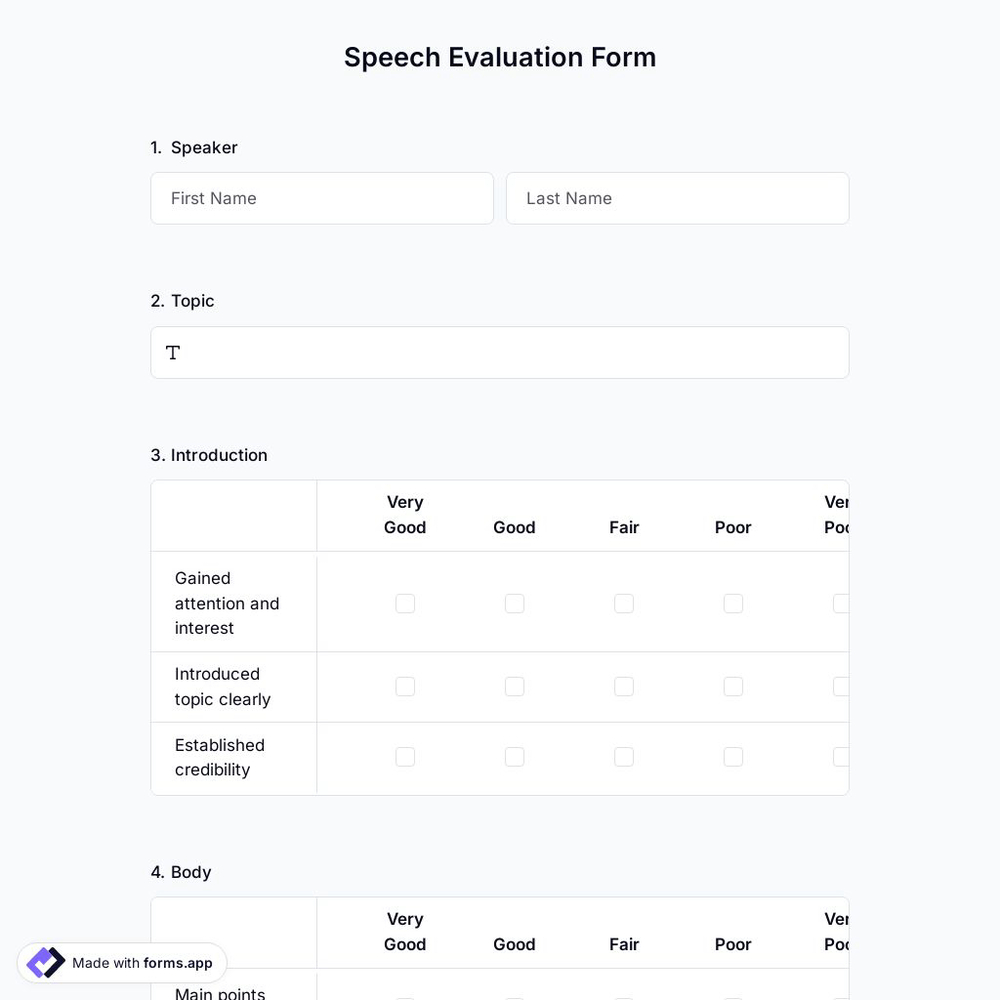Check Poor for Gained attention and interest
Viewport: 1000px width, 1000px height.
[x=733, y=603]
